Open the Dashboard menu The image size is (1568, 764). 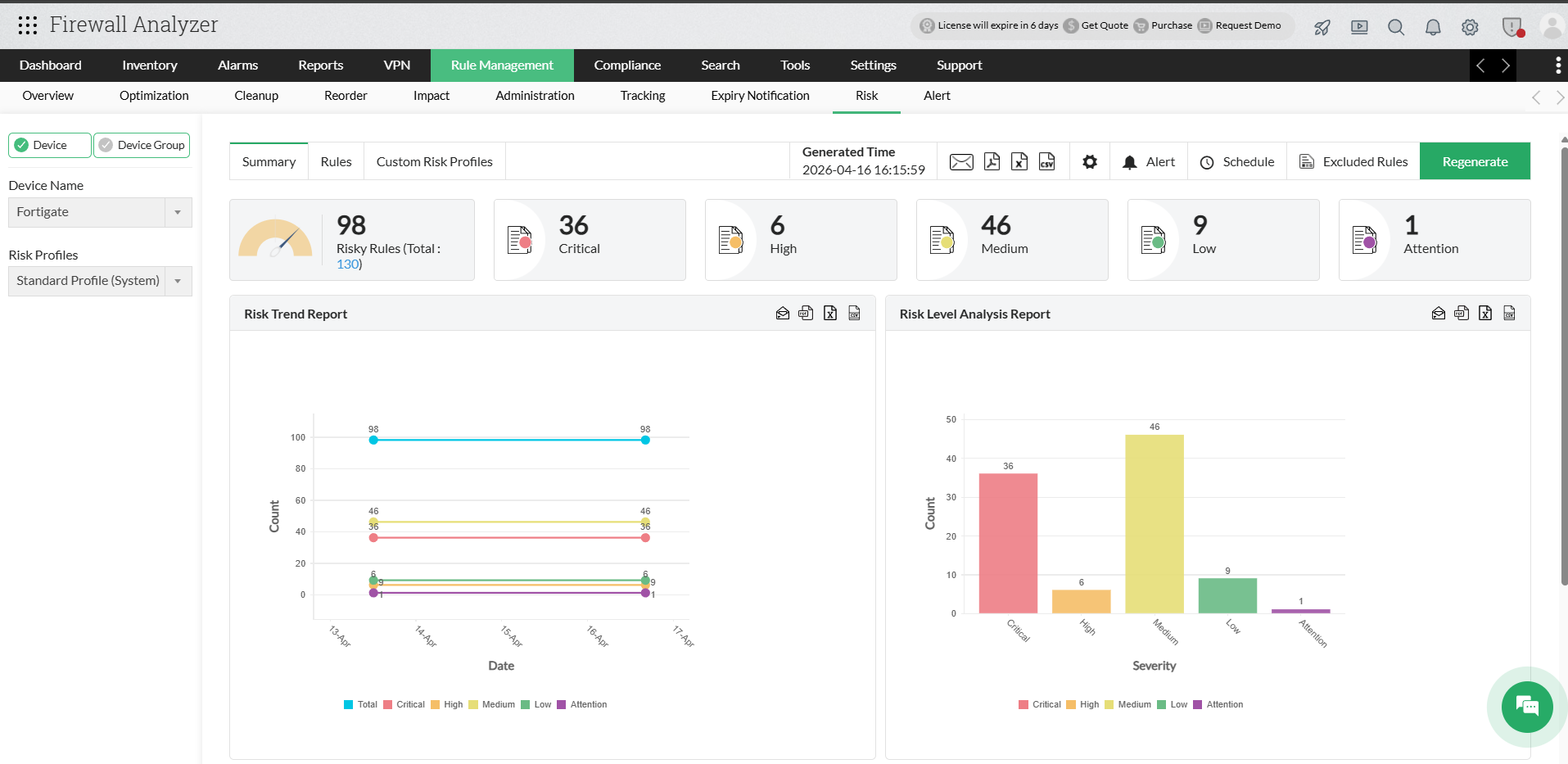[51, 66]
